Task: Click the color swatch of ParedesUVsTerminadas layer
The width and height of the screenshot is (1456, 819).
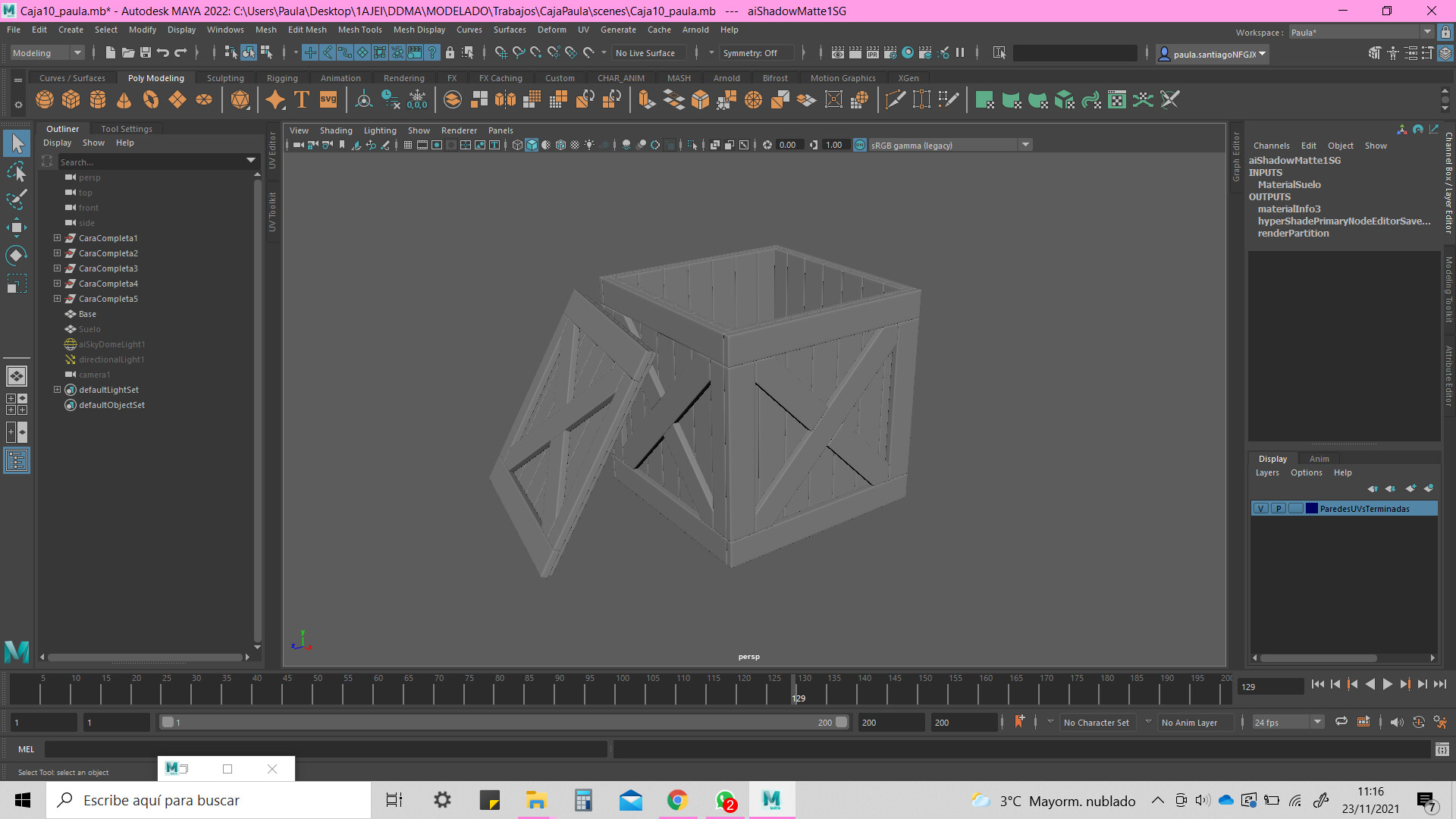Action: coord(1311,508)
